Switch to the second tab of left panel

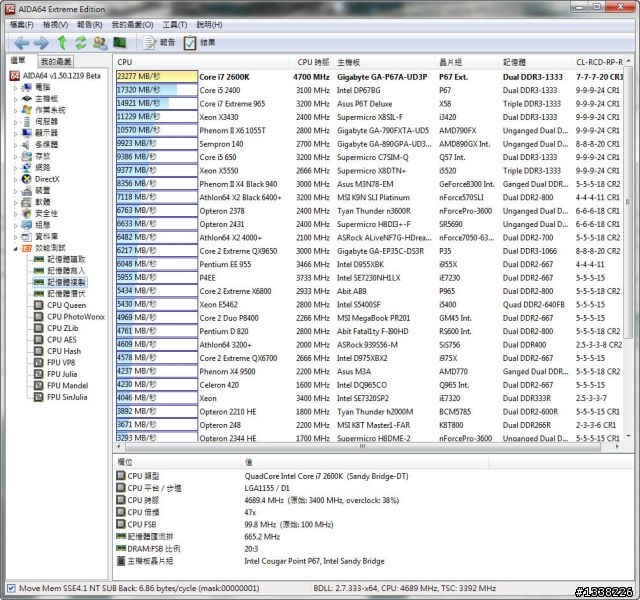tap(56, 61)
